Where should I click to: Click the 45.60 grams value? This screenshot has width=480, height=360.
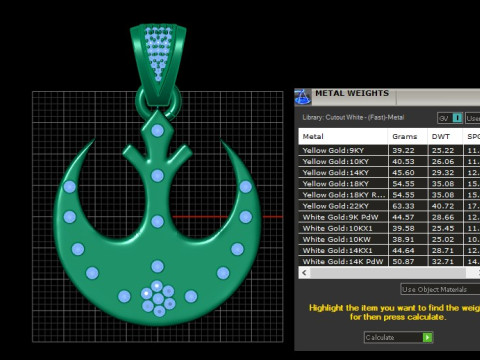[x=403, y=173]
